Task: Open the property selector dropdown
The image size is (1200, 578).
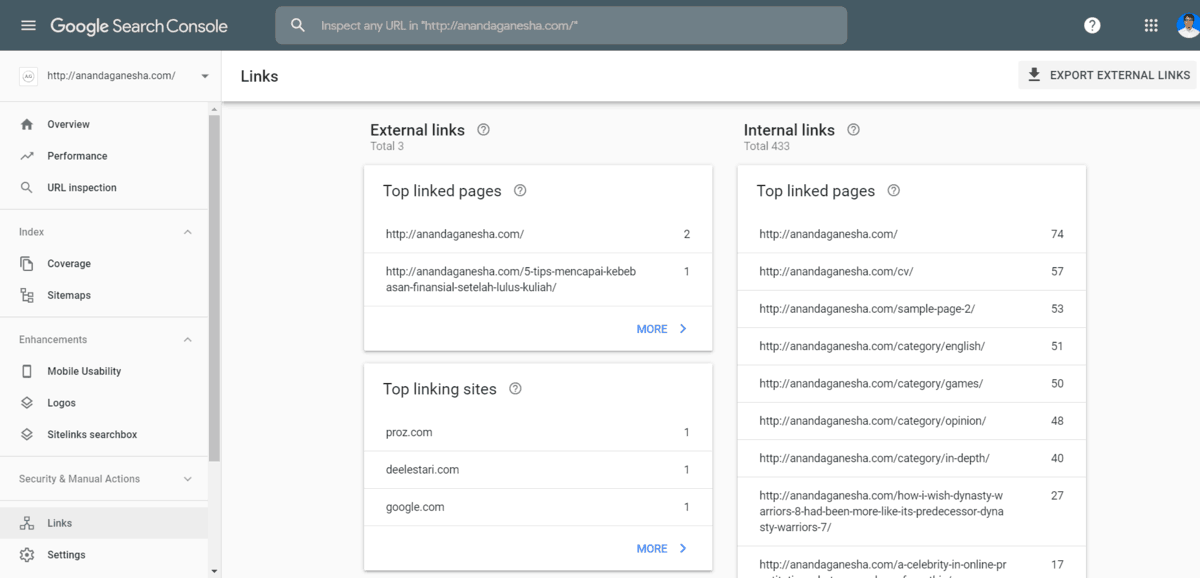Action: 205,76
